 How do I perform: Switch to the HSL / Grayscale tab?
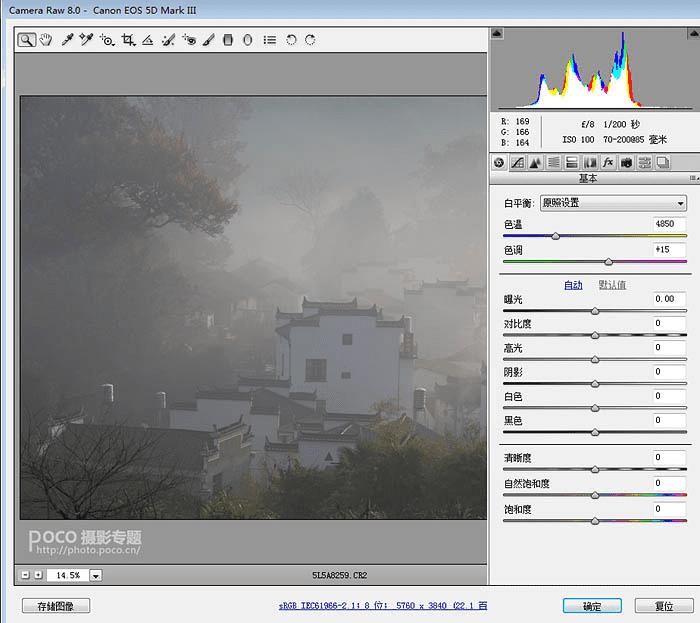[554, 162]
